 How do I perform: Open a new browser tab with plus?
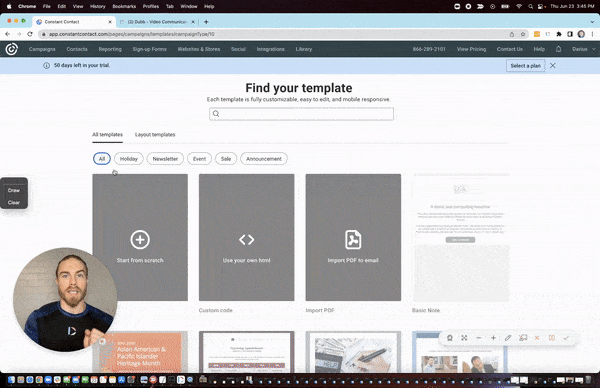coord(206,22)
